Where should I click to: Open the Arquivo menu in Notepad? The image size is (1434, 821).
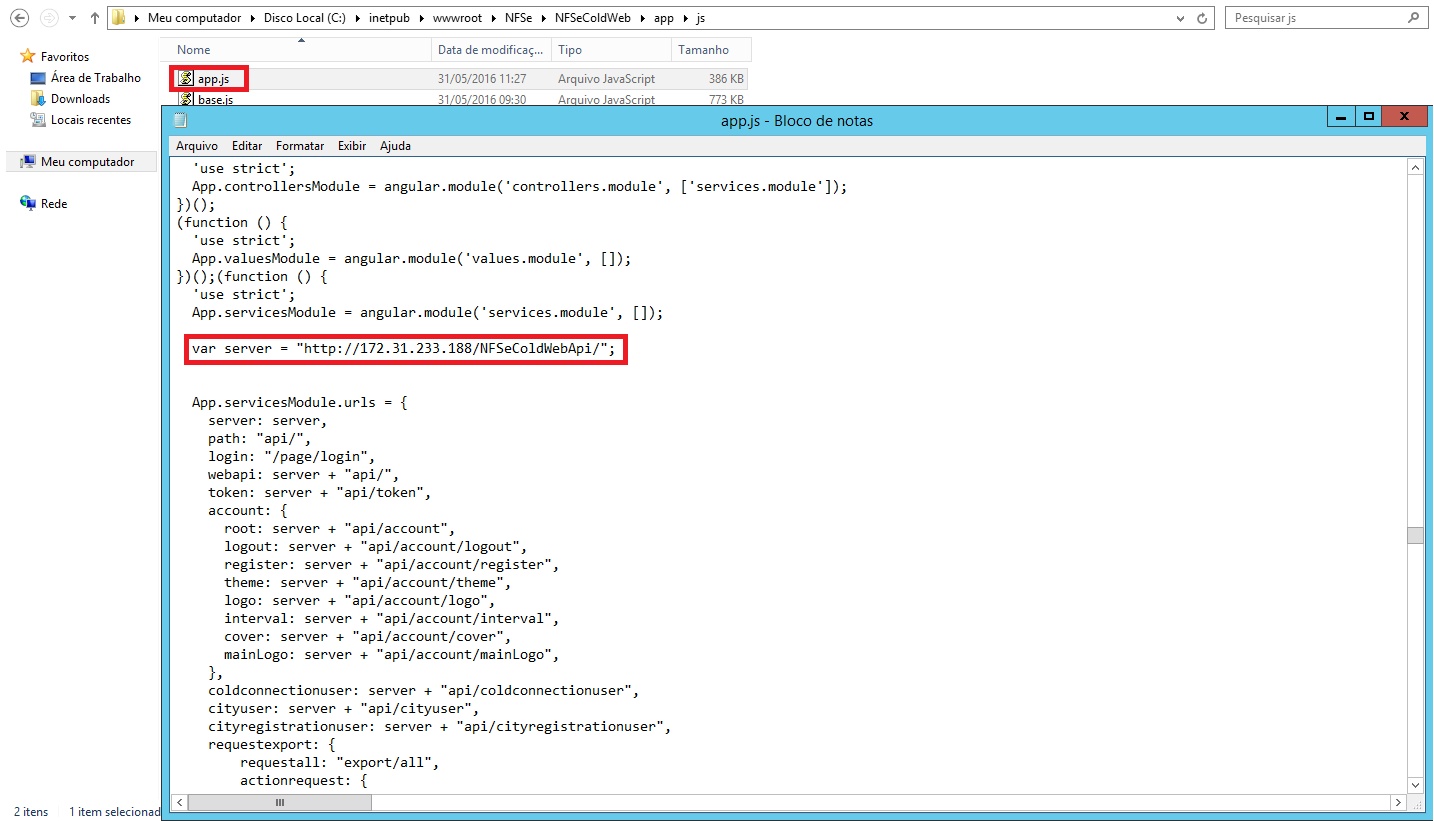click(x=196, y=146)
